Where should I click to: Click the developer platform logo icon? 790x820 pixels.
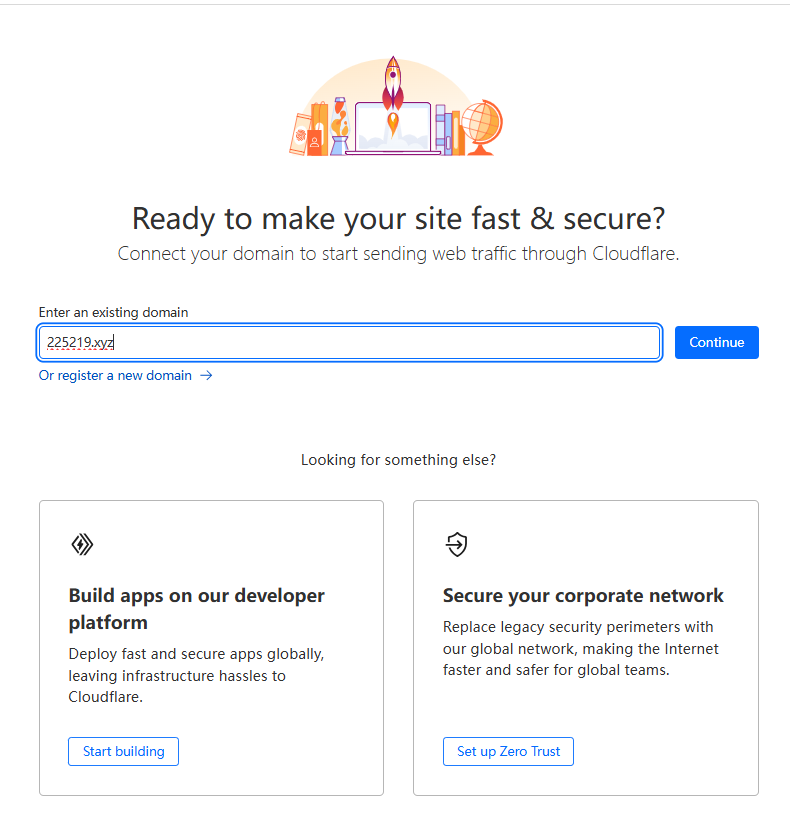point(82,544)
